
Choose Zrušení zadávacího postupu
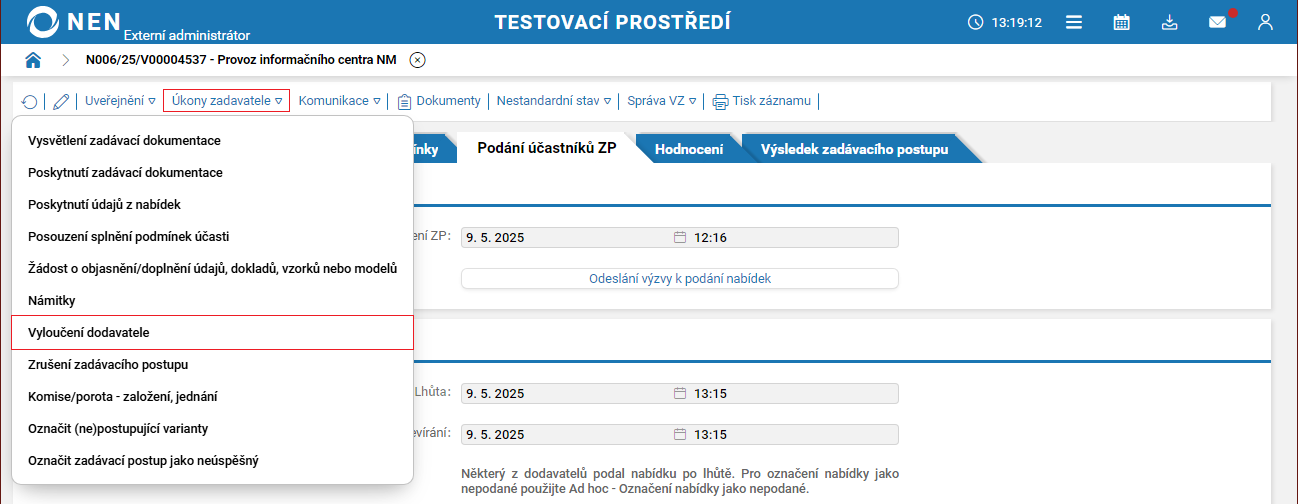pyautogui.click(x=212, y=364)
